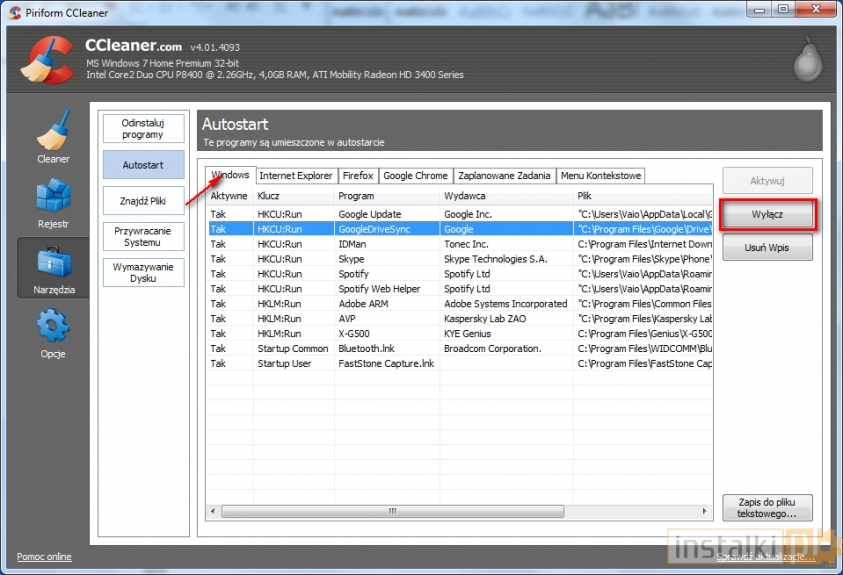Open Znajdź Pliki section
The image size is (843, 575).
[144, 201]
